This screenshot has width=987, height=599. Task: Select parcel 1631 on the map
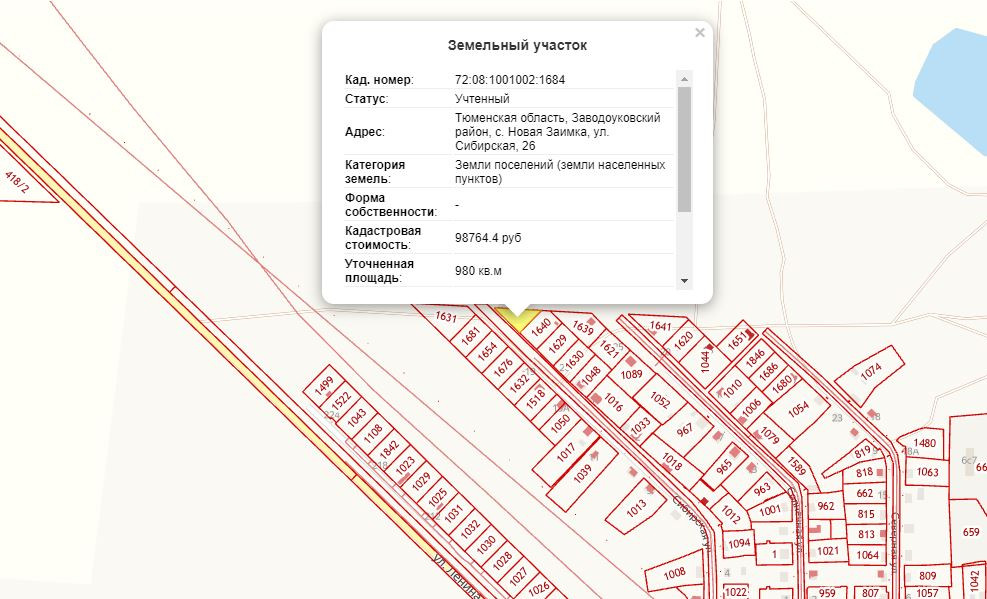click(x=445, y=316)
